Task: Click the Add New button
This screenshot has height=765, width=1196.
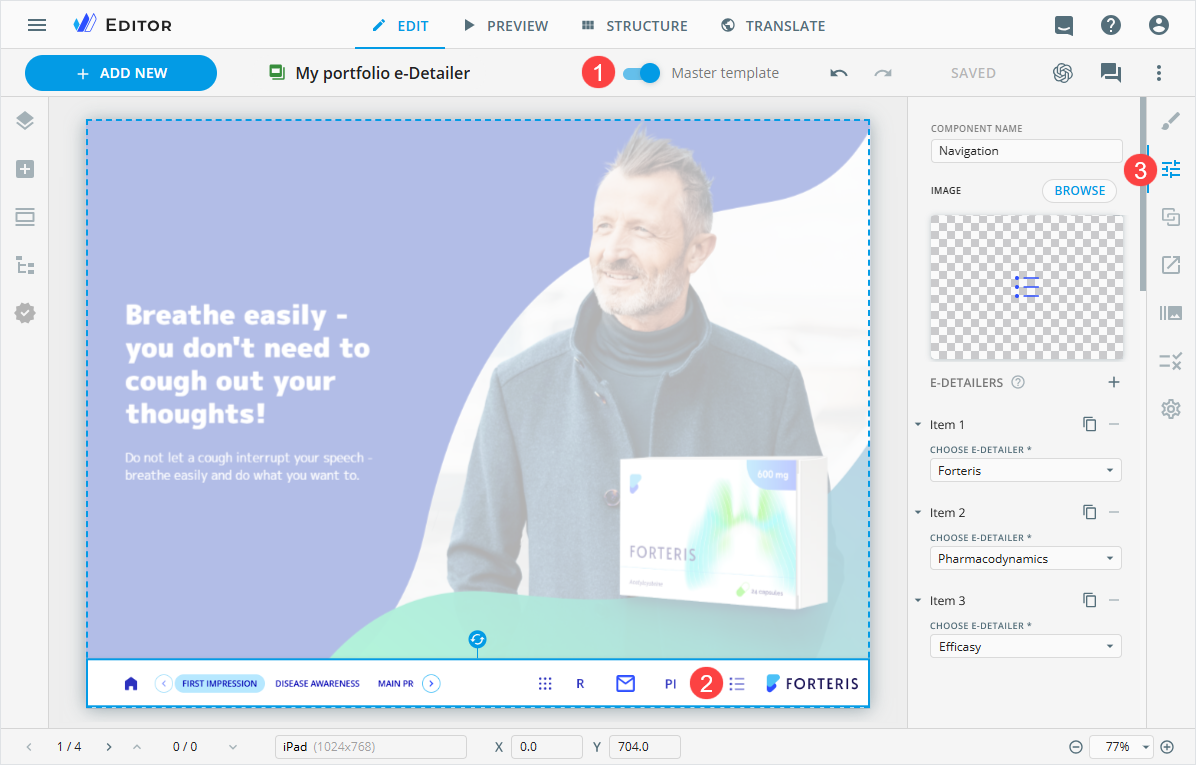Action: 121,73
